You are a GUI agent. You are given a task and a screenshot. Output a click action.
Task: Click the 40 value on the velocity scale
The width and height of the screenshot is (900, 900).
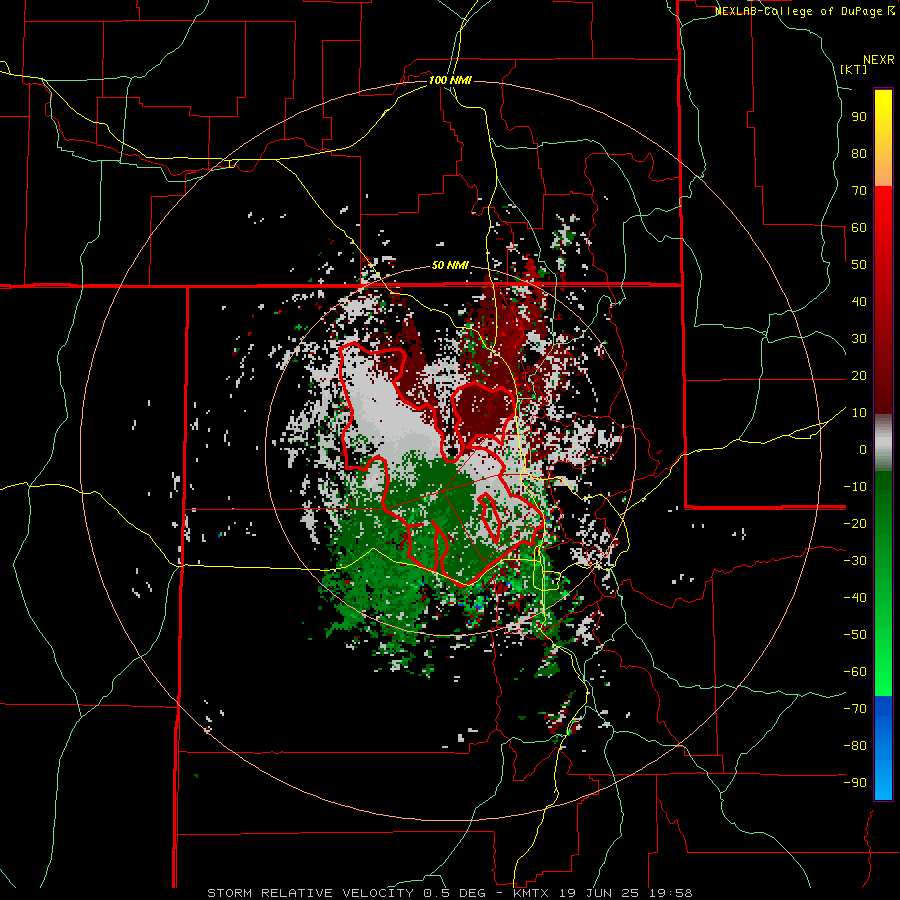pos(859,302)
